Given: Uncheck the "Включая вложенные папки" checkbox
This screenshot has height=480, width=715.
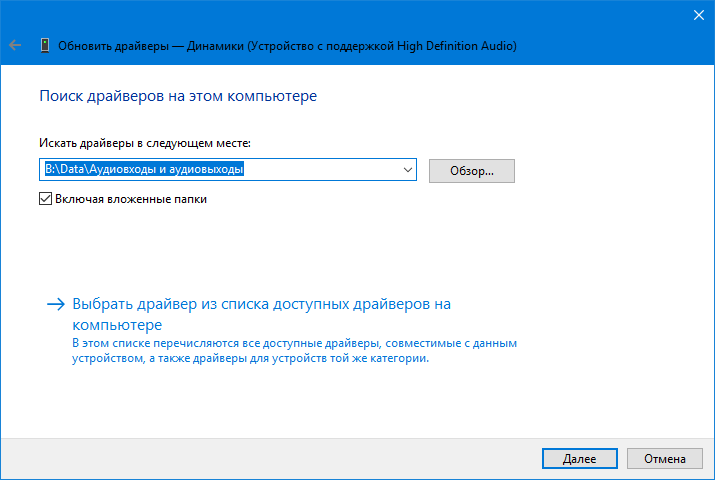Looking at the screenshot, I should [45, 199].
